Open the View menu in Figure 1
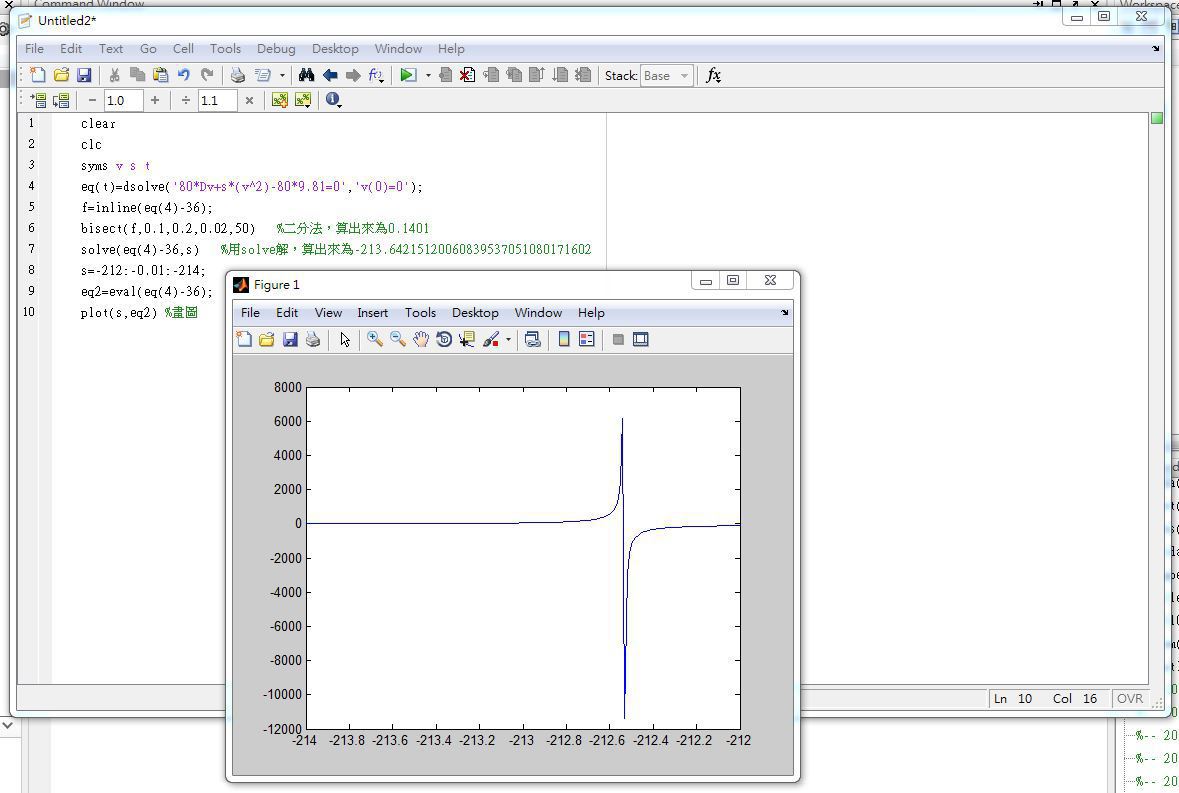The height and width of the screenshot is (793, 1179). pos(328,313)
